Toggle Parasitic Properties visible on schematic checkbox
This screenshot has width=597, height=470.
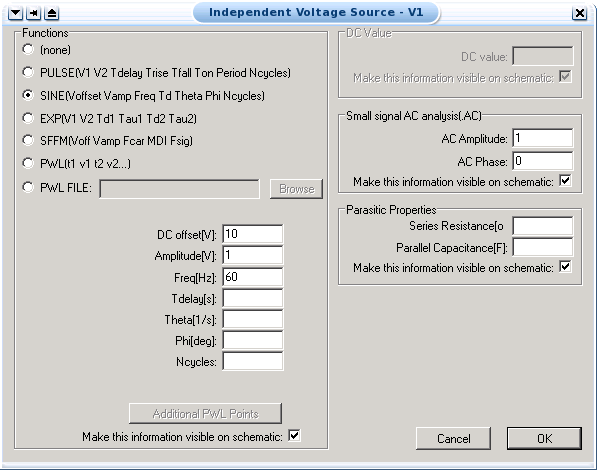(565, 267)
